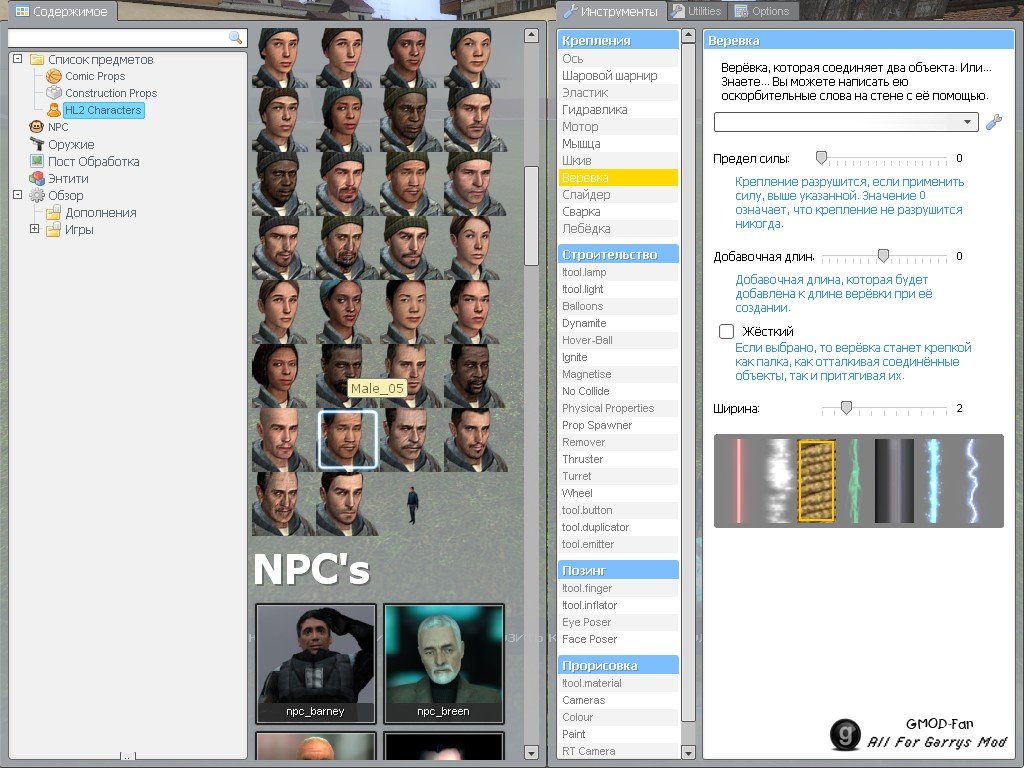Viewport: 1024px width, 768px height.
Task: Open the Comic Props spawn list
Action: (95, 76)
